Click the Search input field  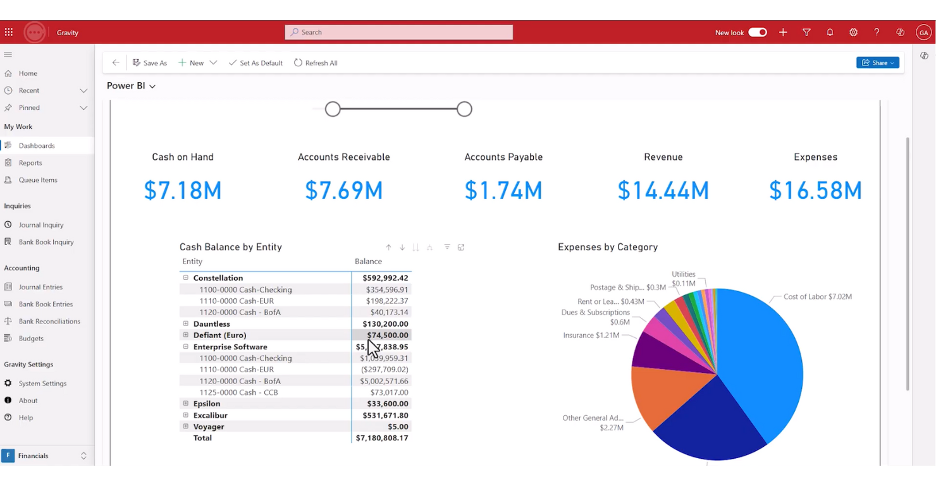399,32
